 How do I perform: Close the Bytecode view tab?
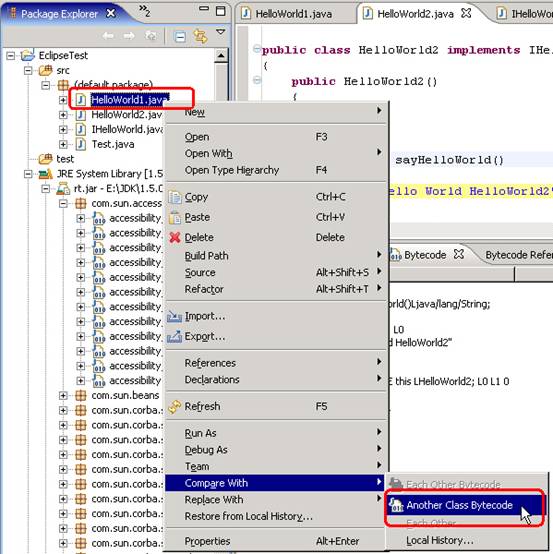(459, 254)
